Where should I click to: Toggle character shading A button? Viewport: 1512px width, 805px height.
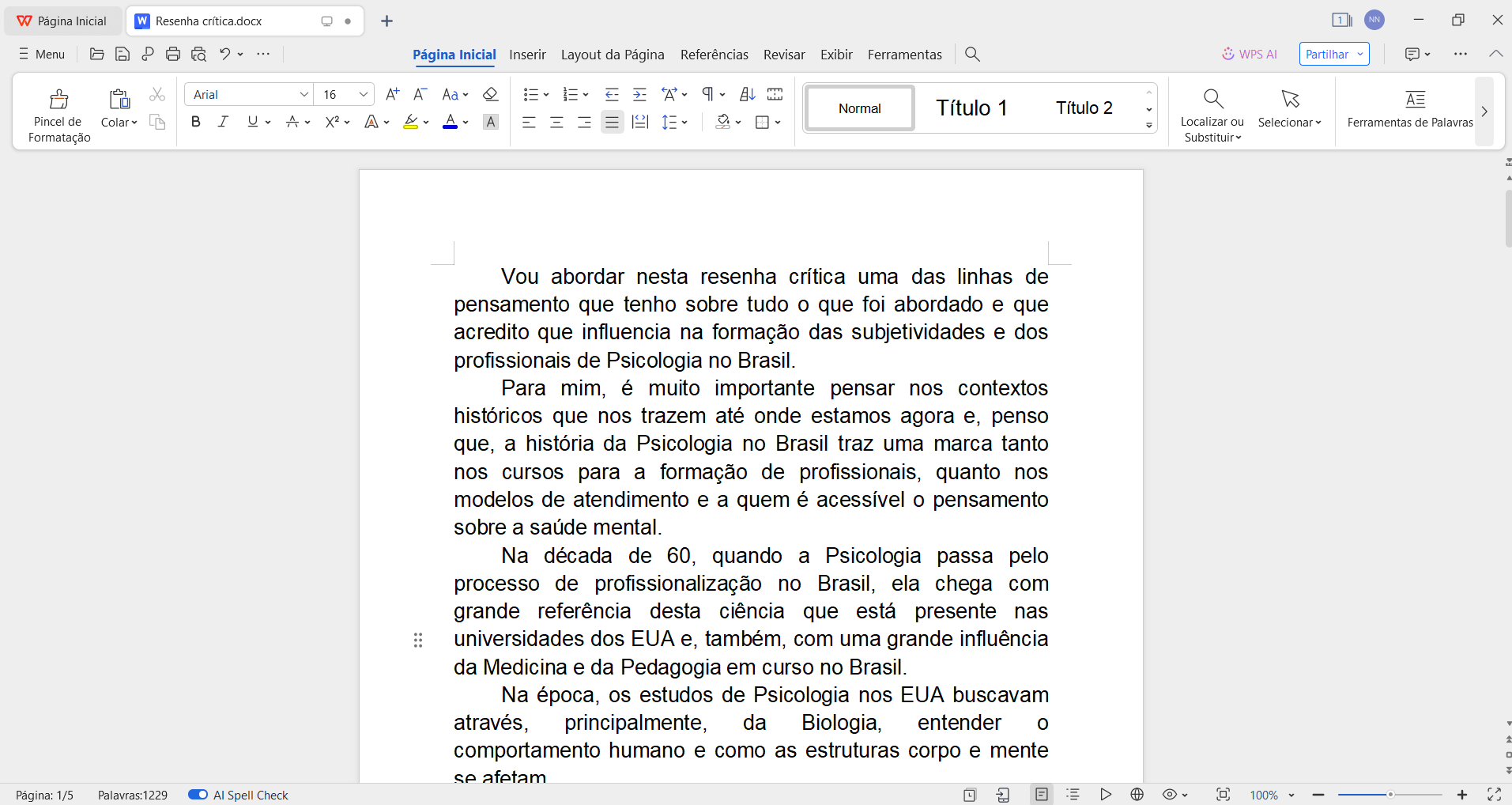(x=491, y=122)
